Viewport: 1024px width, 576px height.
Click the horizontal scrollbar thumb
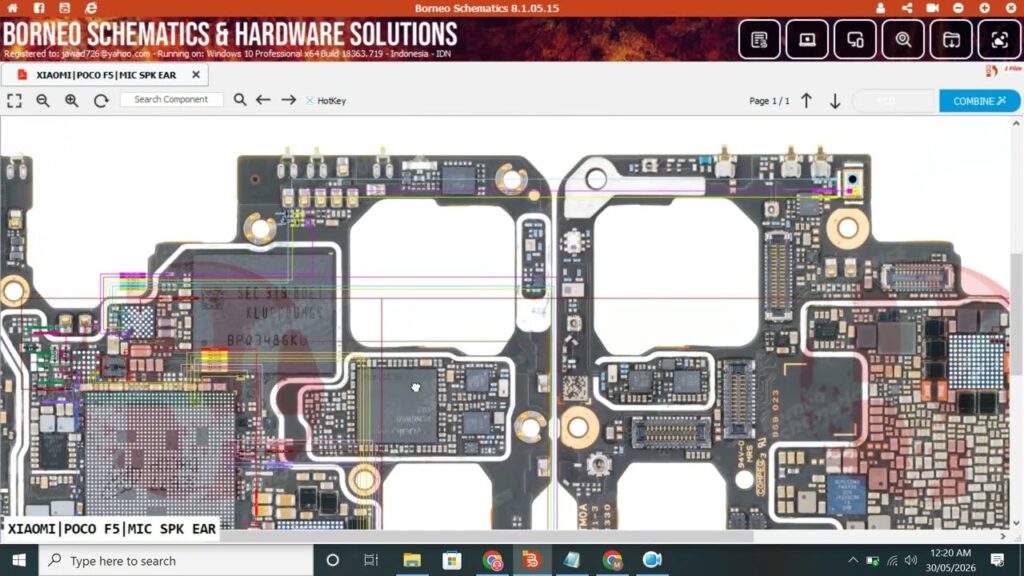(x=487, y=536)
